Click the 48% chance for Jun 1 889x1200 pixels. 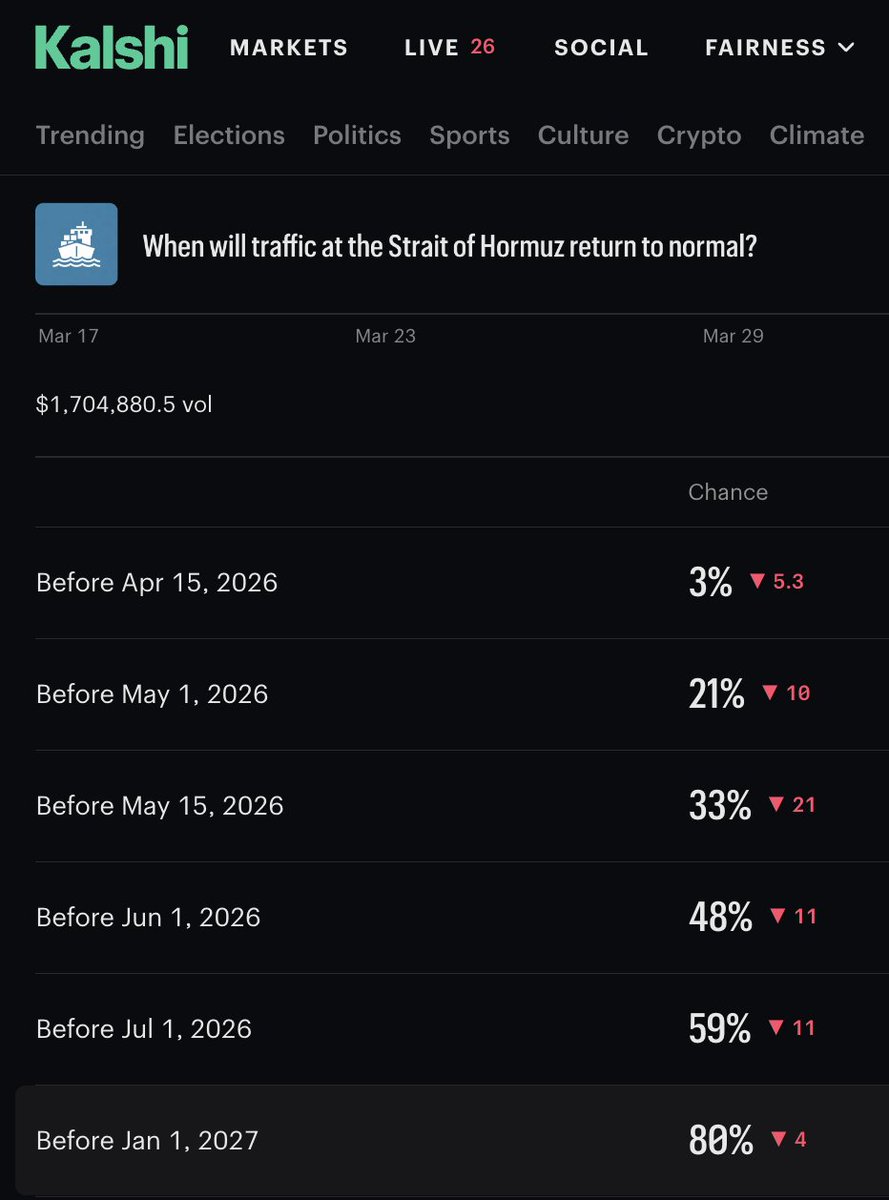click(721, 917)
